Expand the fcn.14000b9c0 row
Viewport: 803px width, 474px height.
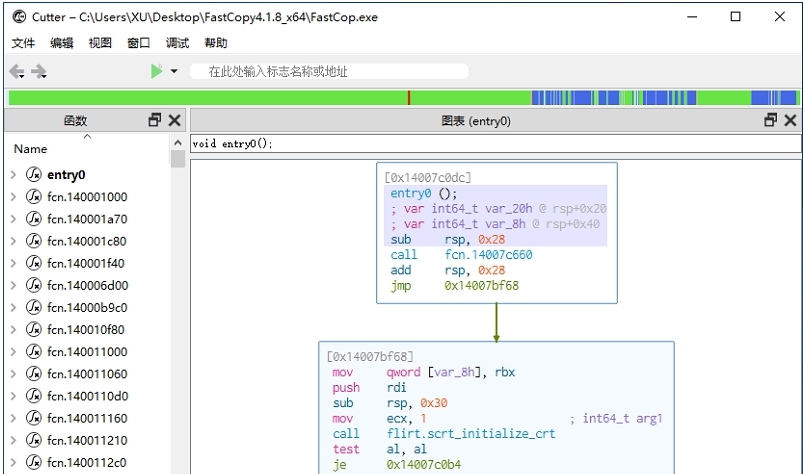point(14,308)
